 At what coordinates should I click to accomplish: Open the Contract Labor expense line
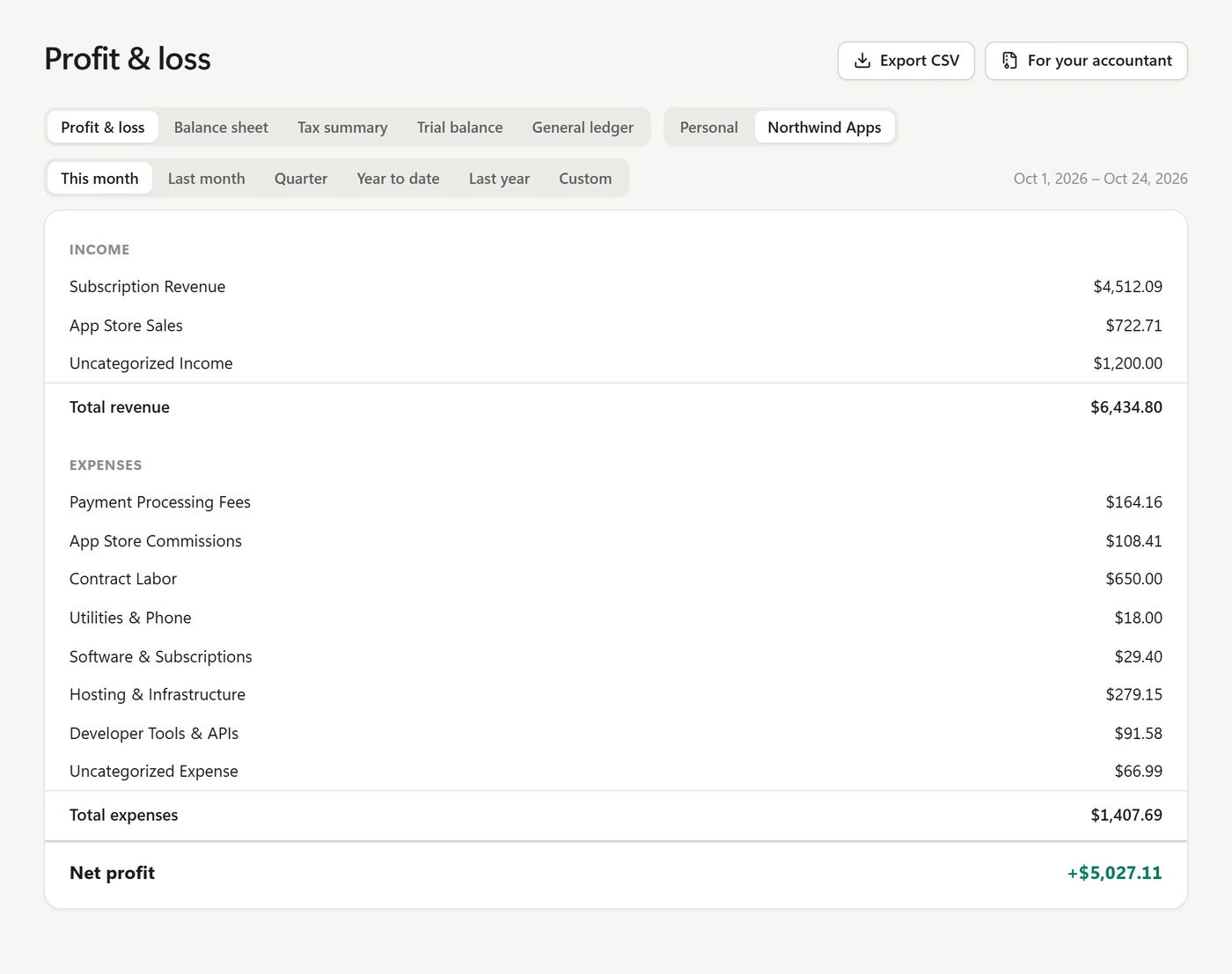[616, 579]
